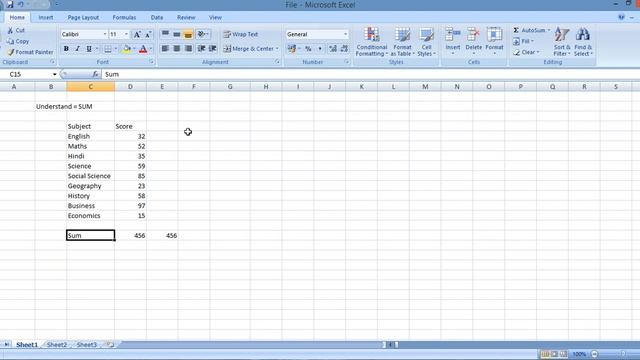Open Font dialog launcher
Screen dimensions: 640x360
pos(151,62)
